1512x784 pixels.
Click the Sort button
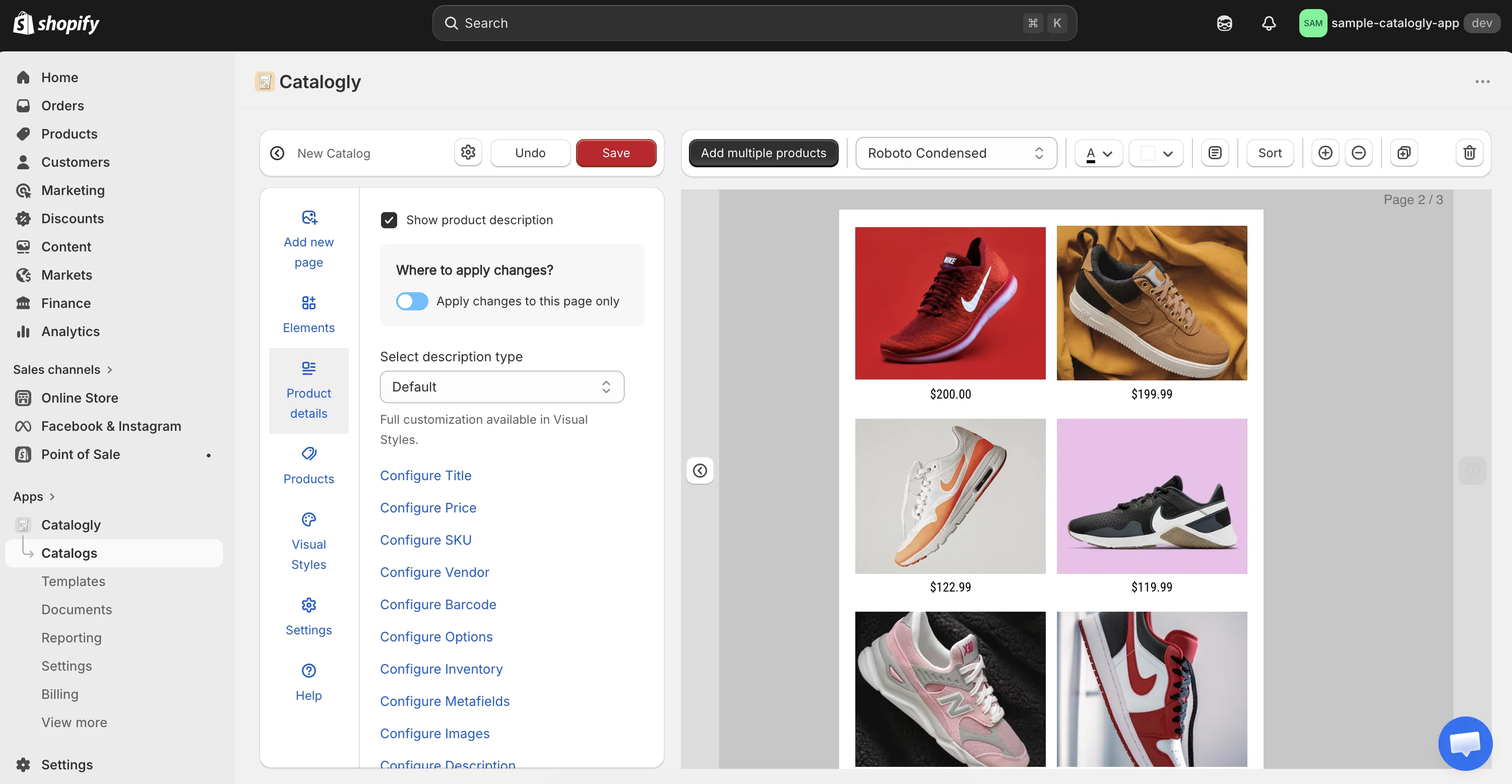coord(1270,153)
